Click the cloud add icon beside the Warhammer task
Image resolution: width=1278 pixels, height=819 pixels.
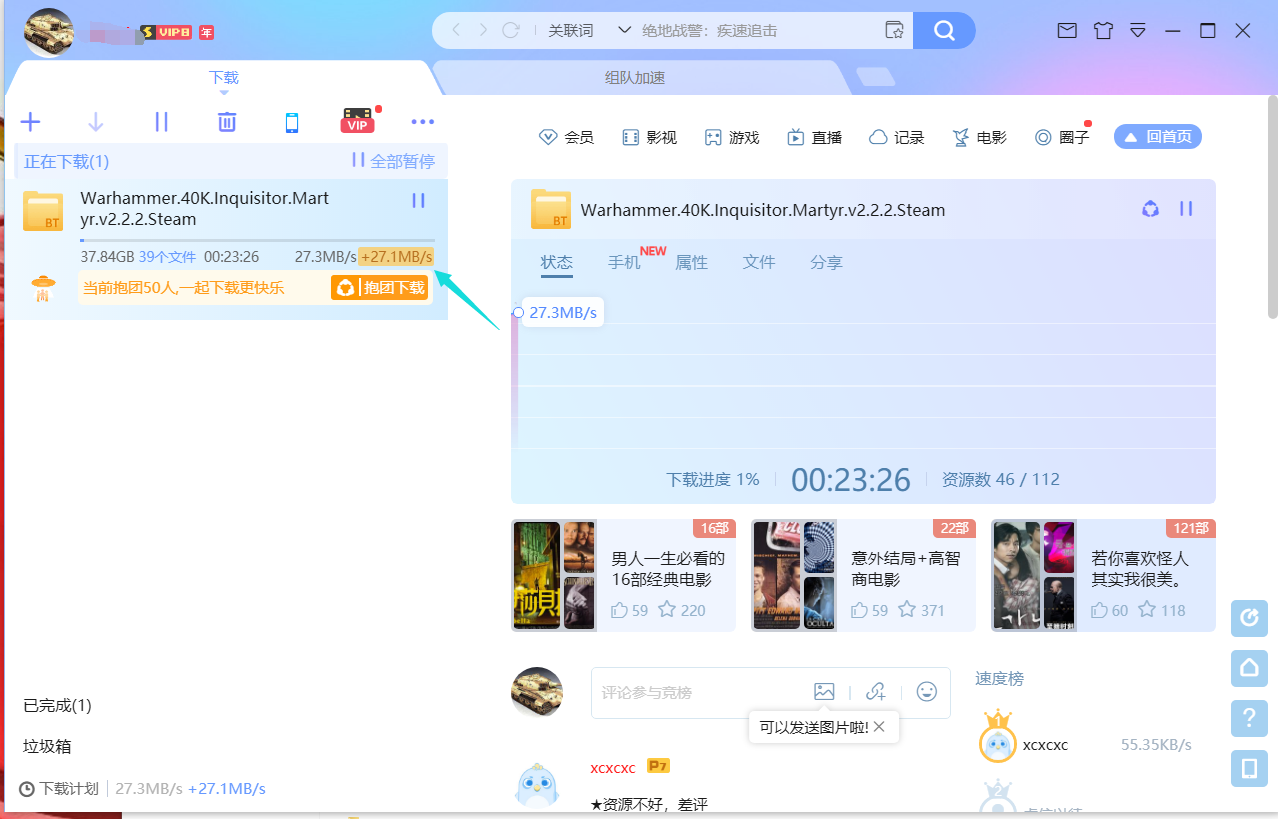point(1149,209)
